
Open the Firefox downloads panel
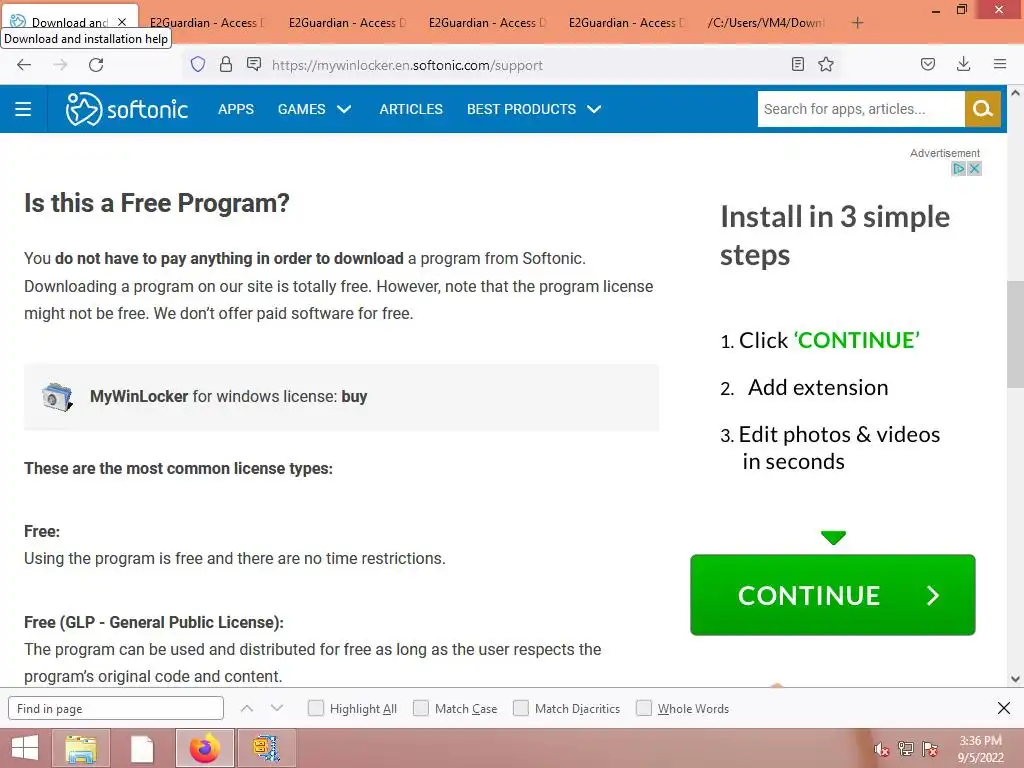tap(963, 64)
